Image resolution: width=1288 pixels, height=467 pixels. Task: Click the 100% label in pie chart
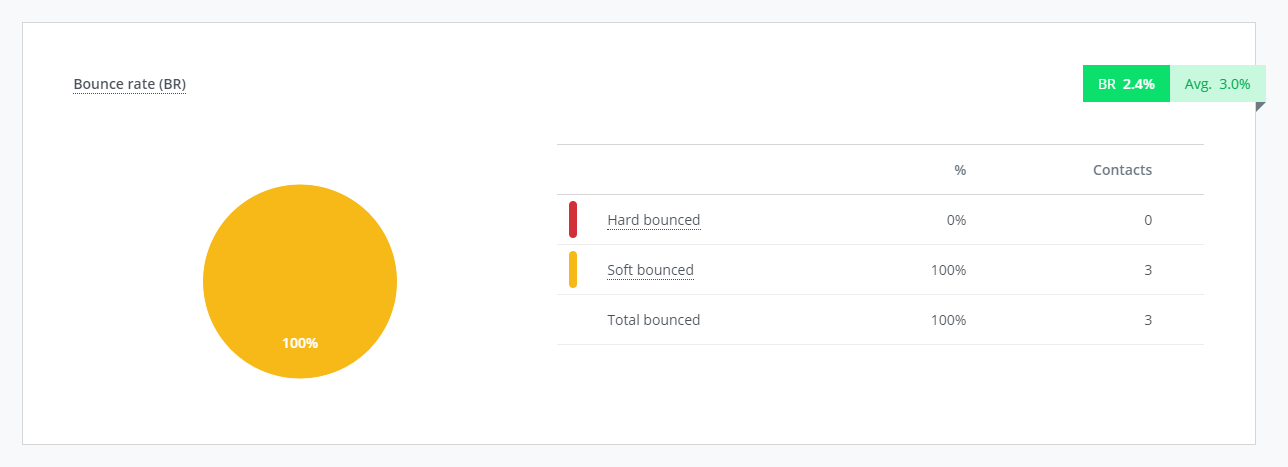coord(300,343)
